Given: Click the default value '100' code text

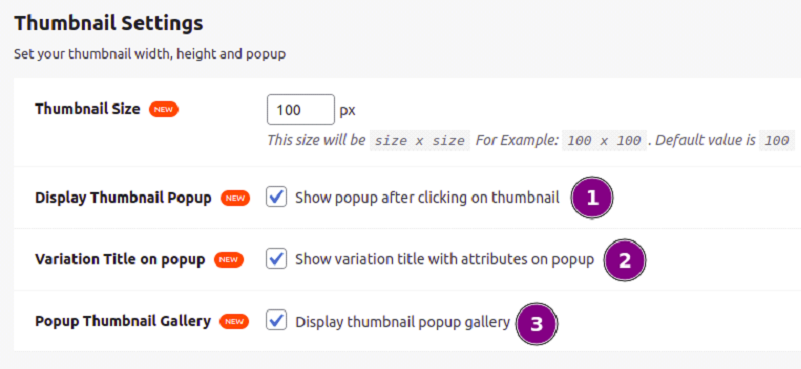Looking at the screenshot, I should 777,141.
